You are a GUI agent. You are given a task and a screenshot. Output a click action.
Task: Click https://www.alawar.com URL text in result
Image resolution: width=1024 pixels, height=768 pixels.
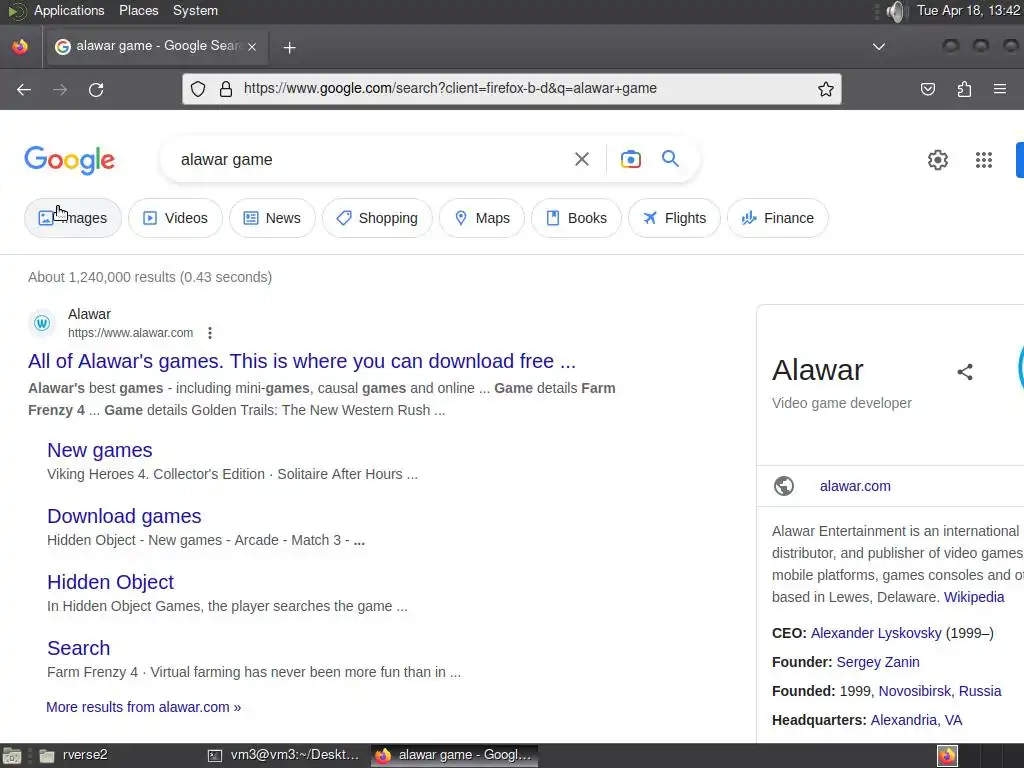[x=131, y=333]
